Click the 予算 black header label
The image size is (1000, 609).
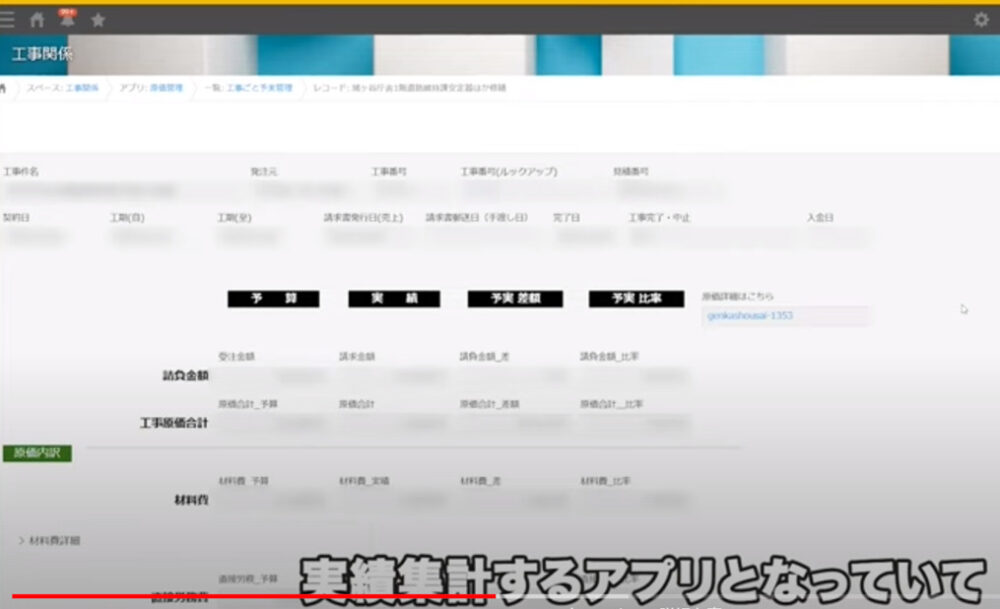tap(272, 298)
